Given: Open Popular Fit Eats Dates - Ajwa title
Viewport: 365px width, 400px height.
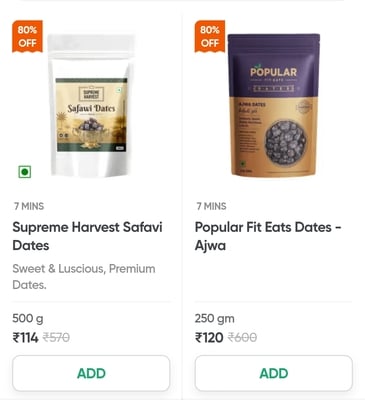Looking at the screenshot, I should click(x=268, y=236).
